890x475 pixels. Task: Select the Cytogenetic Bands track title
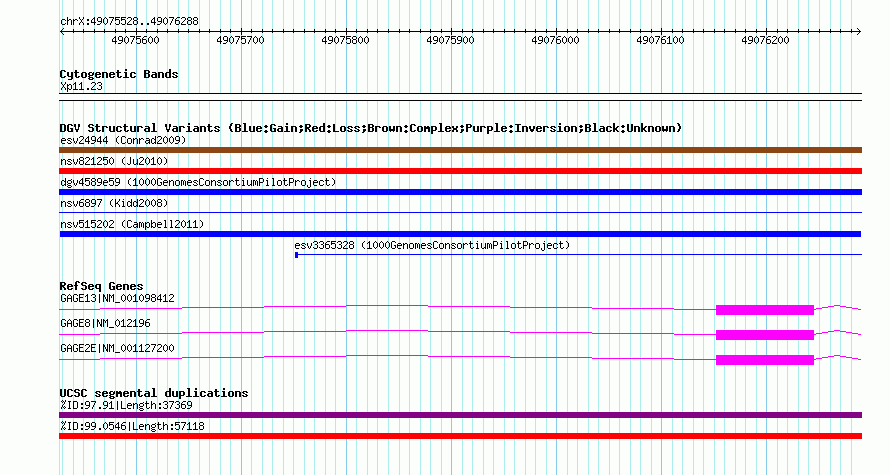tap(119, 74)
